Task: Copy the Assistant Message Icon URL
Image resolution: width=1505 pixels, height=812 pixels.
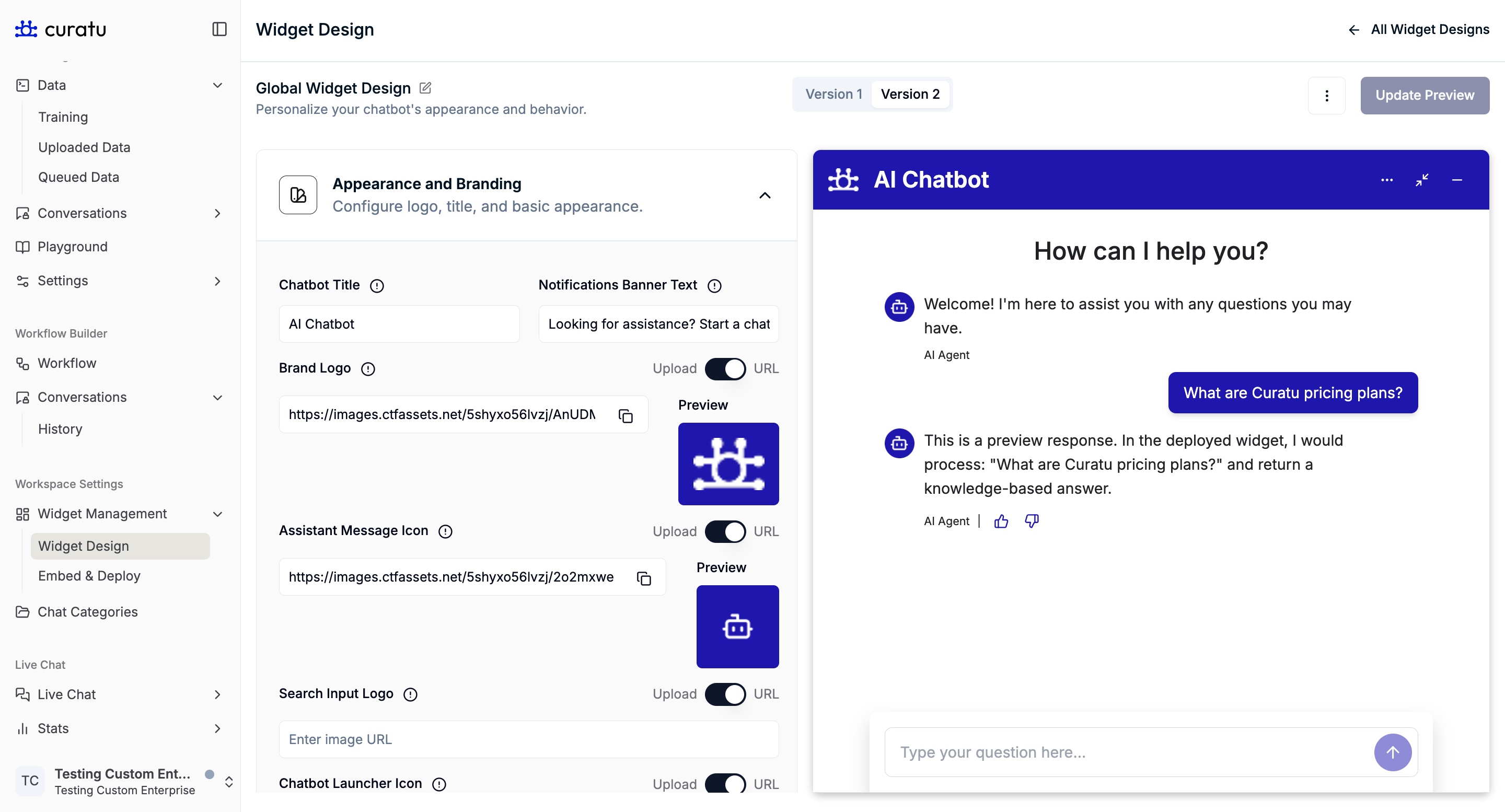Action: [644, 578]
